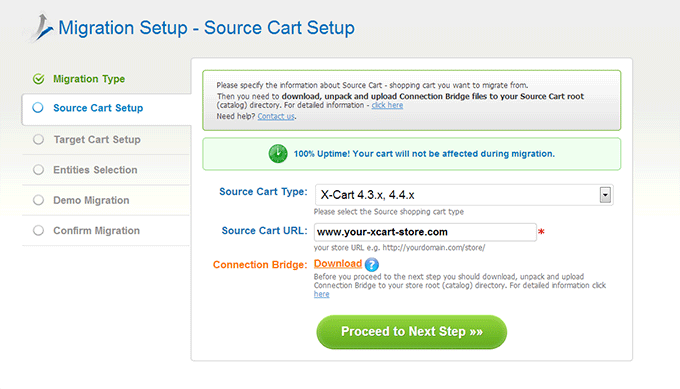
Task: Click the arrow logo beside Migration Setup title
Action: 39,27
